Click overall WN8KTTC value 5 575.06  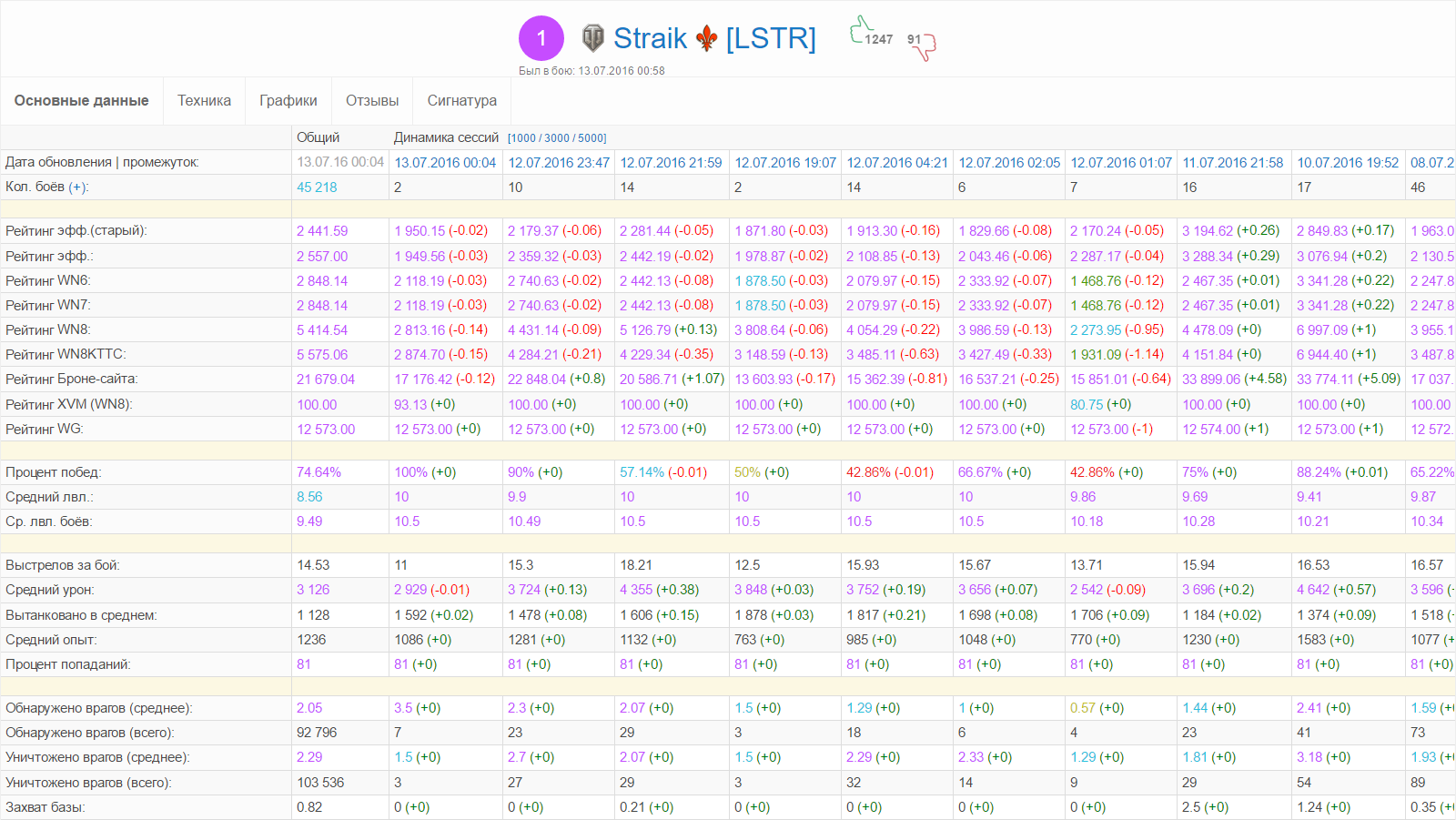pos(322,354)
